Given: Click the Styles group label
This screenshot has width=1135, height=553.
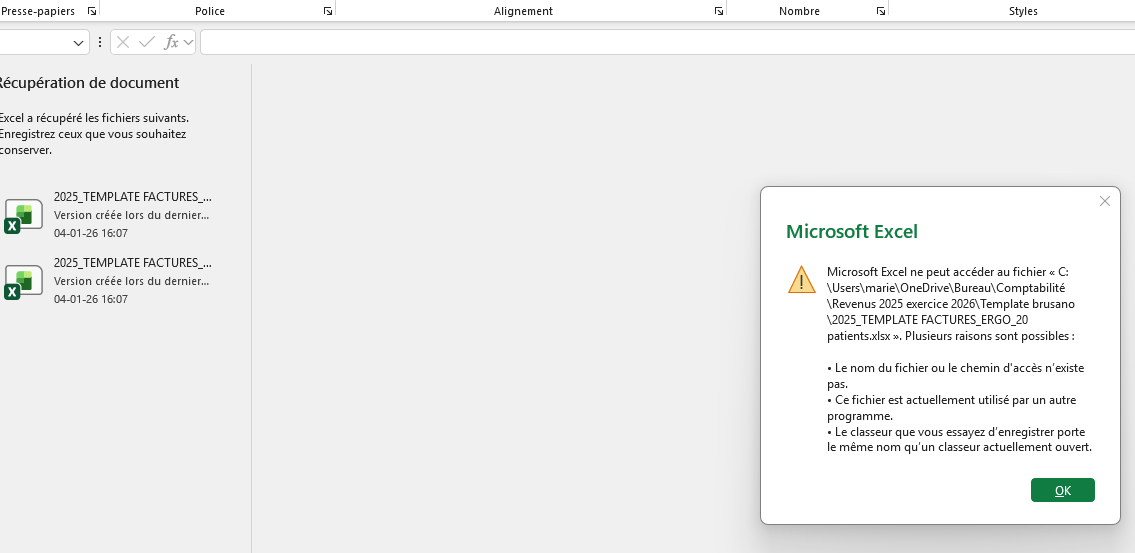Looking at the screenshot, I should click(x=1024, y=11).
